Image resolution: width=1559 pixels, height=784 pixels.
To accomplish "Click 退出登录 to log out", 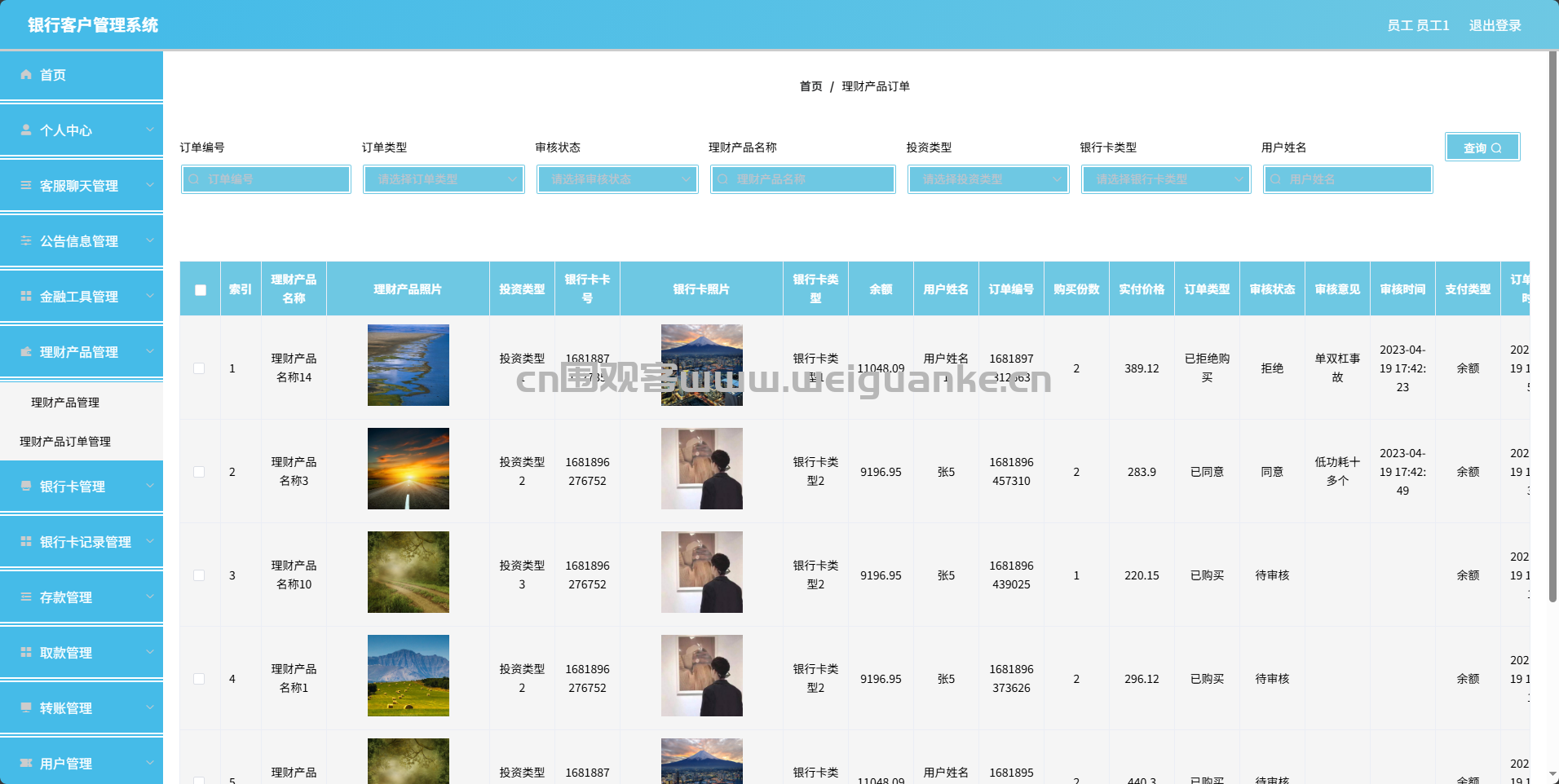I will [x=1495, y=25].
